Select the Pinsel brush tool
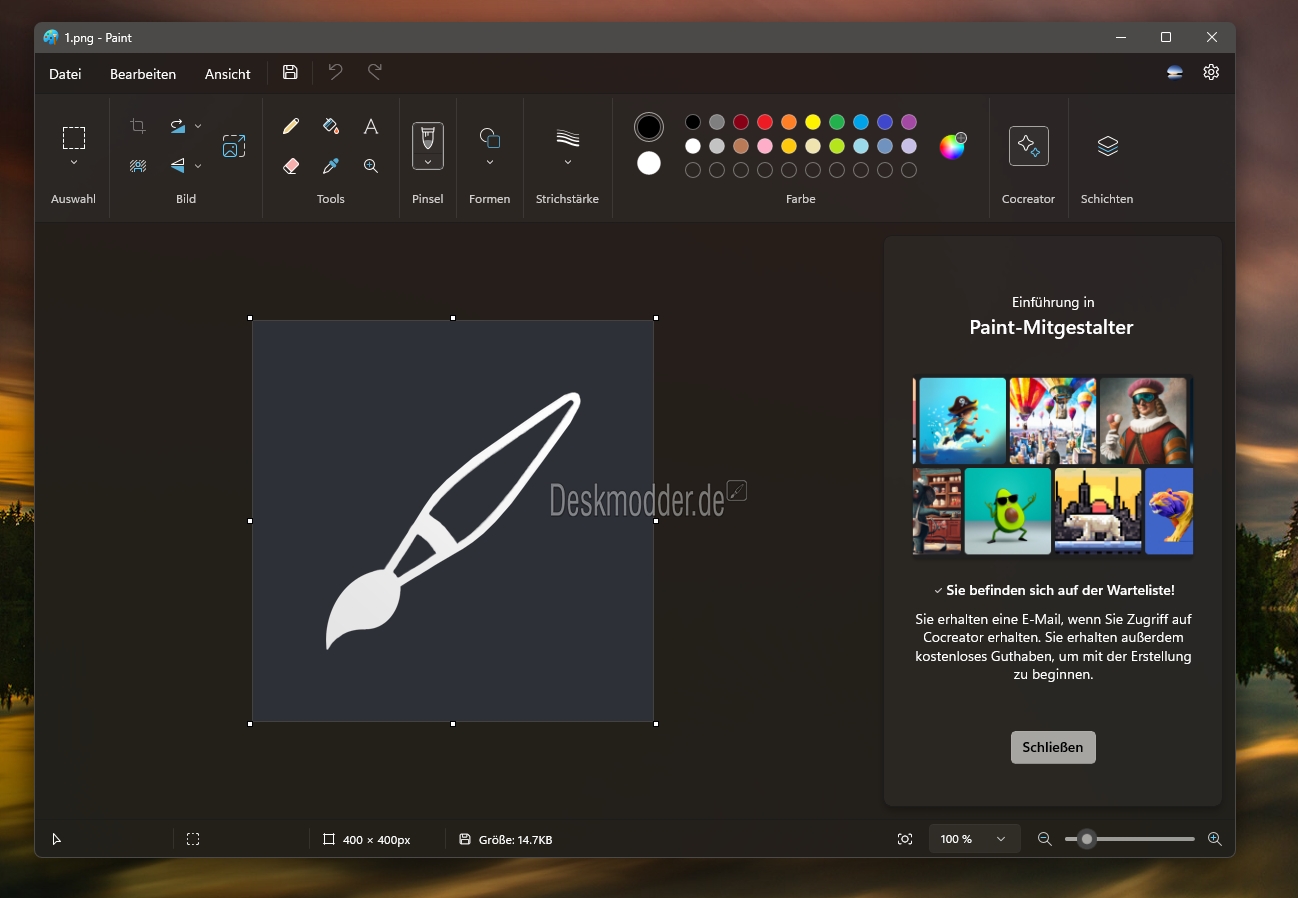 (x=428, y=137)
